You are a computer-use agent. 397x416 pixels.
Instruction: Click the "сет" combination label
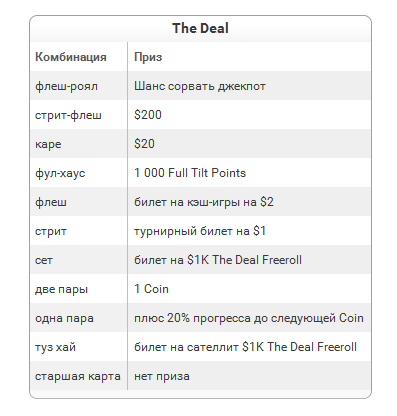[44, 260]
